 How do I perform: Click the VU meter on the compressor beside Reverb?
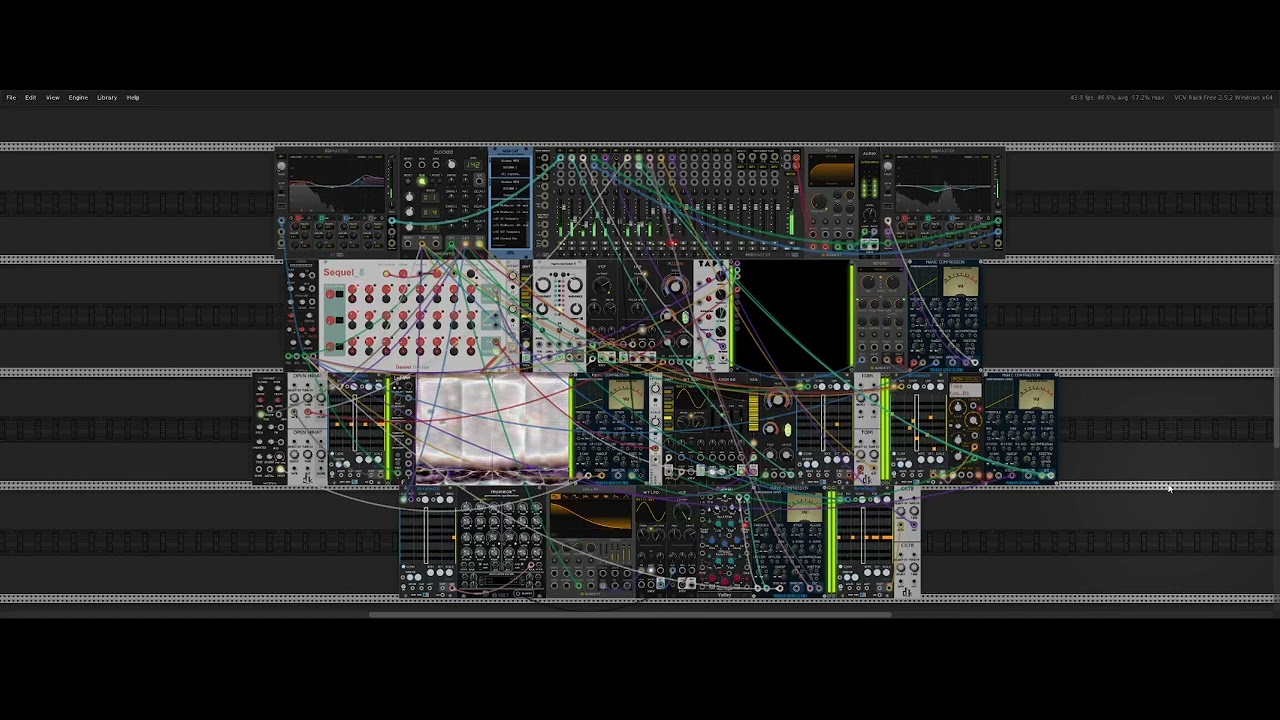960,282
